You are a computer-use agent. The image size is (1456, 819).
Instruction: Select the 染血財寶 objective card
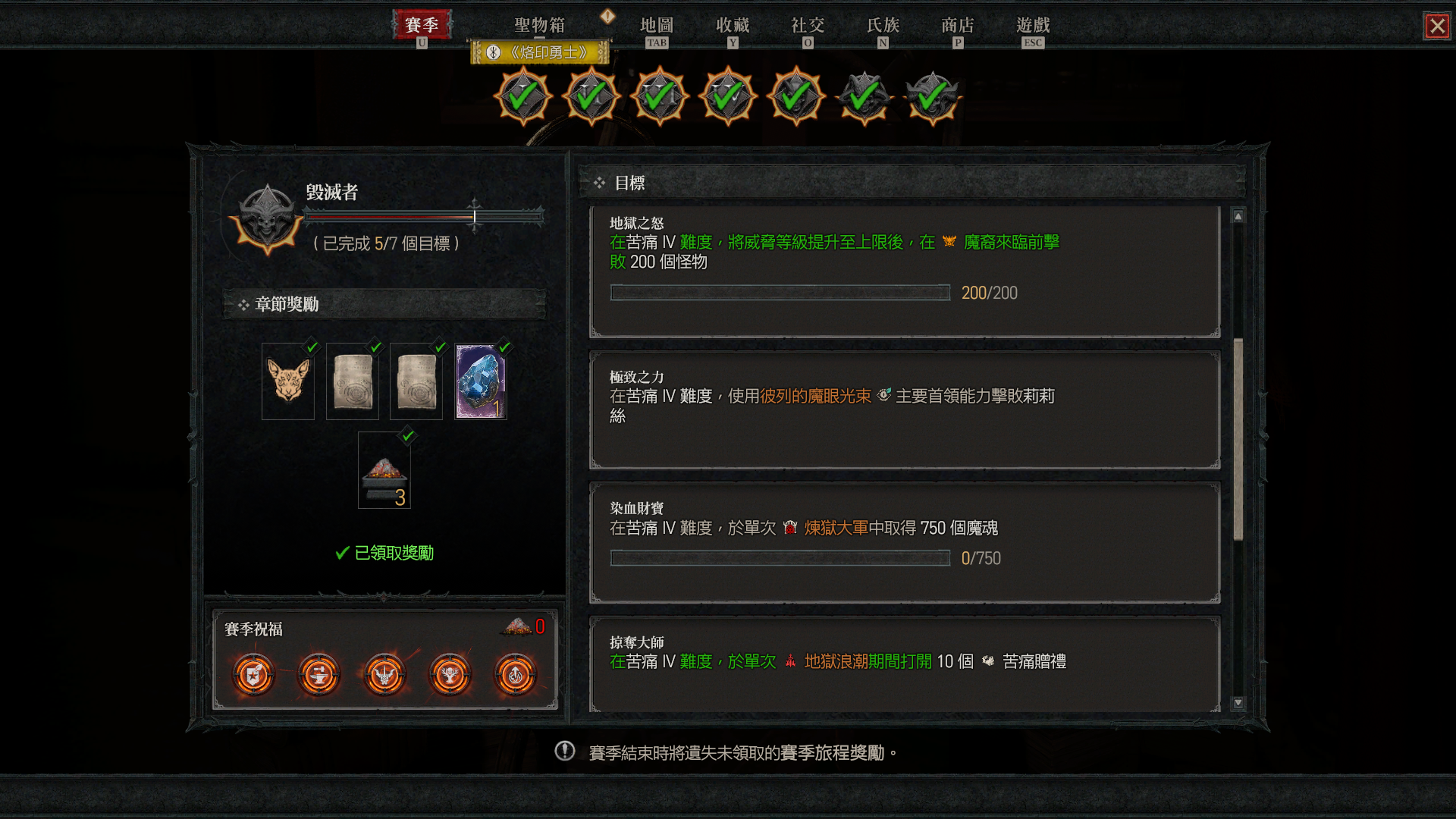click(905, 542)
